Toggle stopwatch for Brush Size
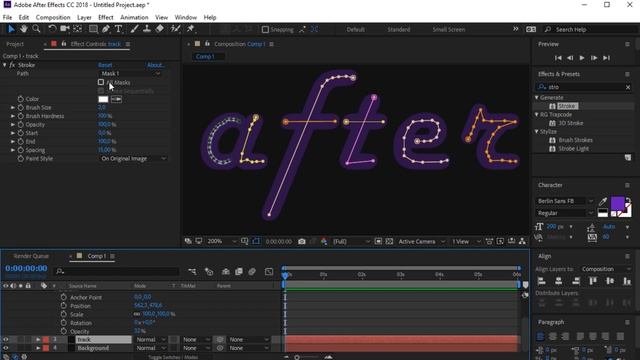Image resolution: width=640 pixels, height=360 pixels. [x=20, y=107]
